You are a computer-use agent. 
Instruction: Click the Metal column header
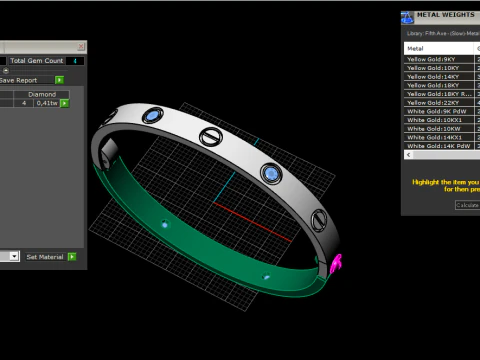click(x=438, y=49)
